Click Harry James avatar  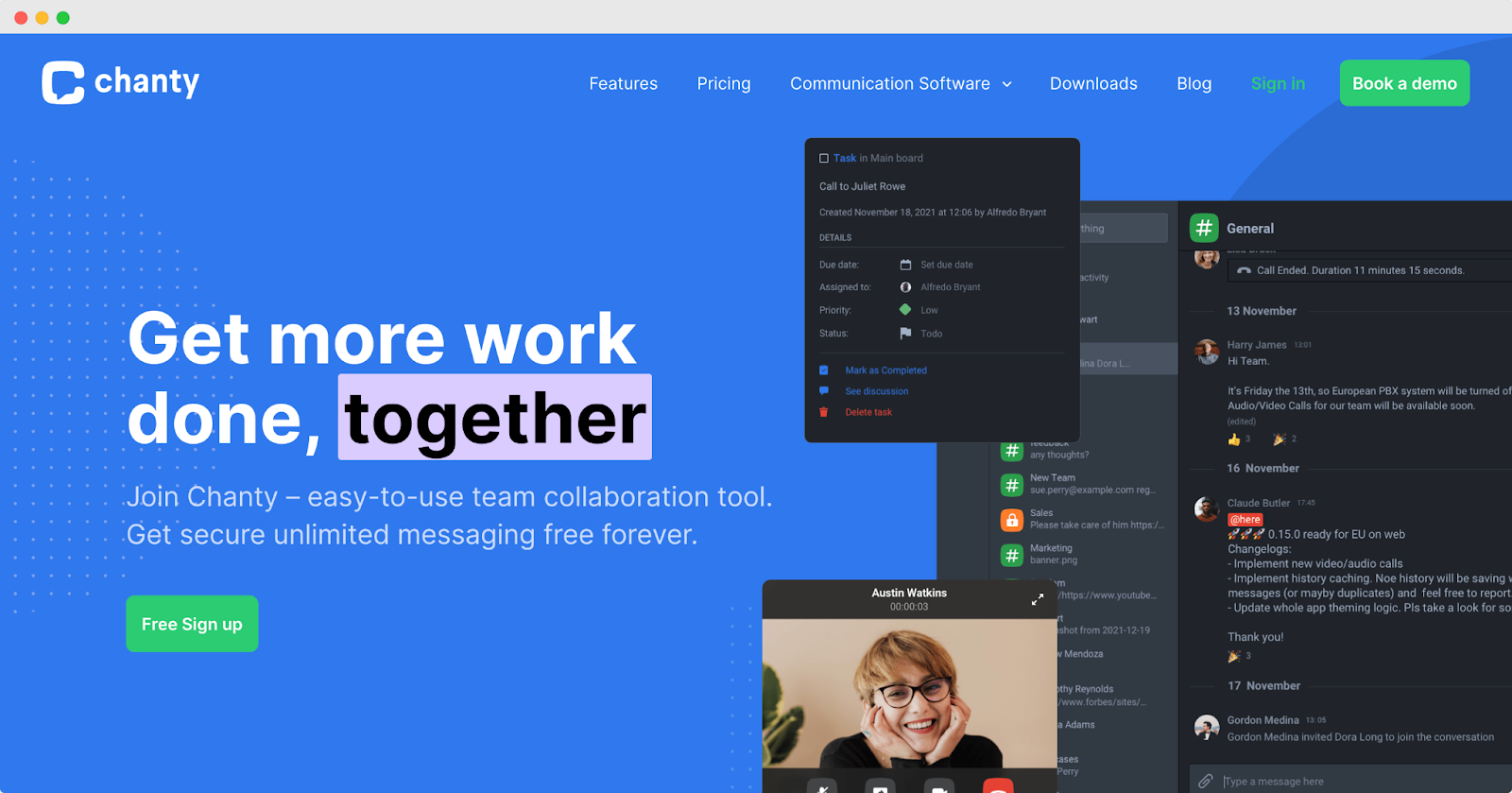[1207, 352]
